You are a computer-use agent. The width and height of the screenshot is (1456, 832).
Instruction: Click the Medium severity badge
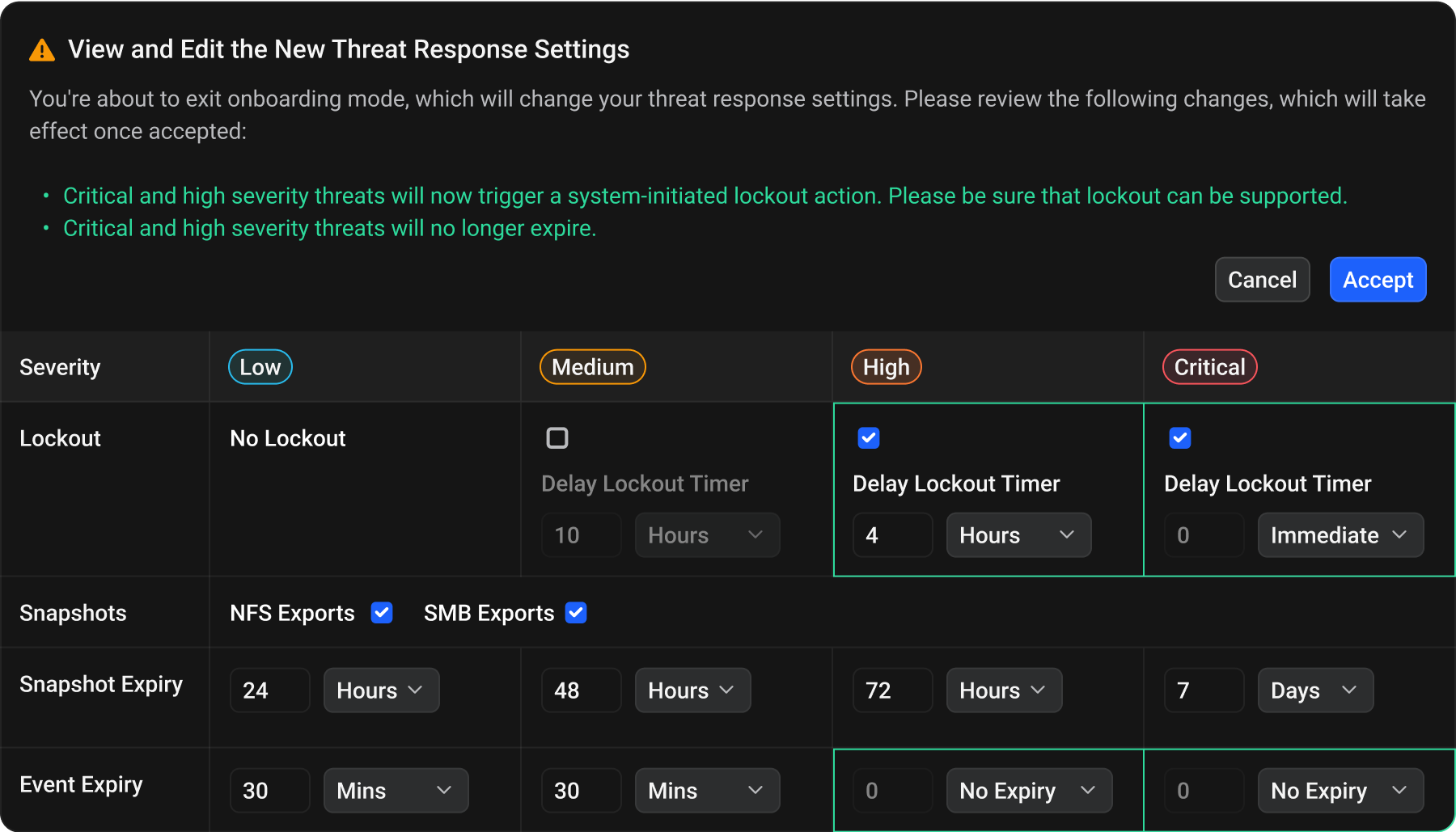click(592, 367)
